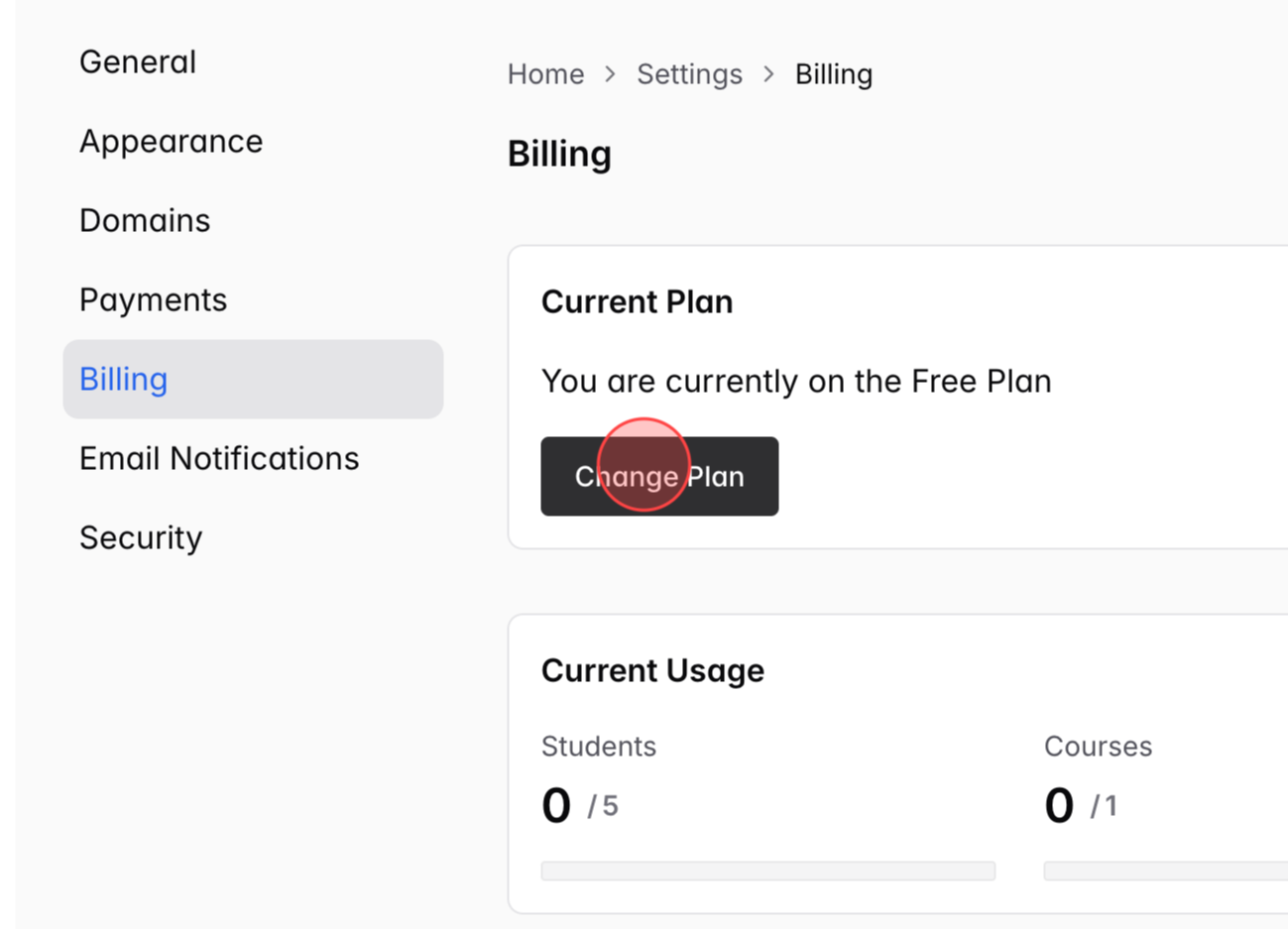1288x929 pixels.
Task: Click the Students usage progress bar
Action: [x=768, y=870]
